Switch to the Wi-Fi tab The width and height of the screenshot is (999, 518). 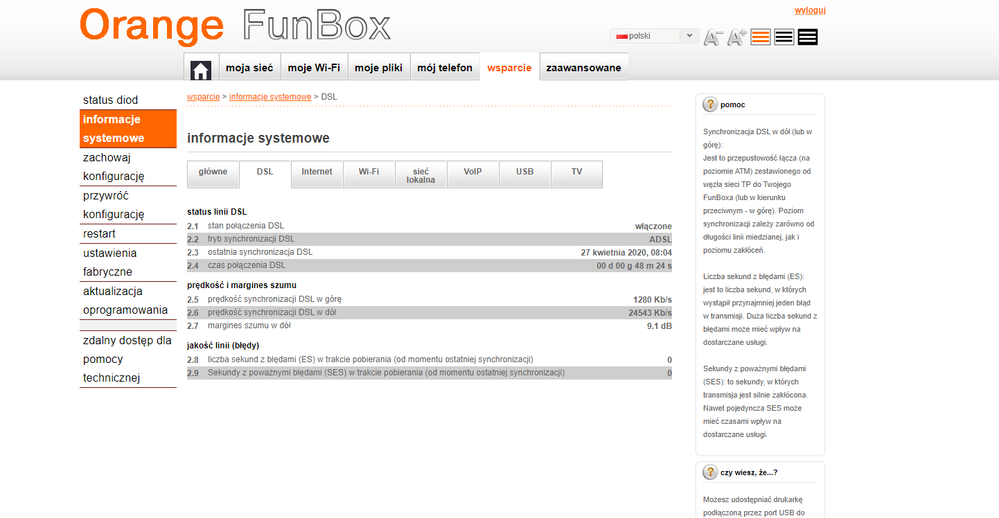tap(369, 172)
